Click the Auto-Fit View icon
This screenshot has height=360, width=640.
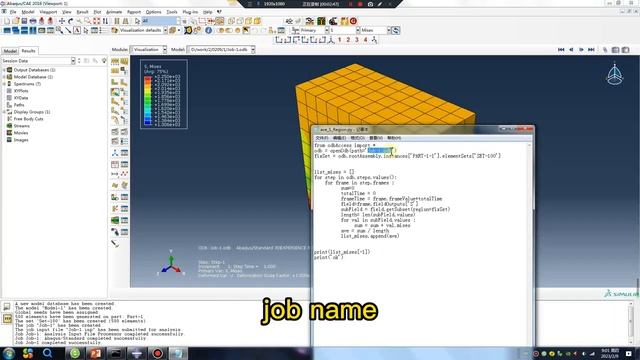97,21
